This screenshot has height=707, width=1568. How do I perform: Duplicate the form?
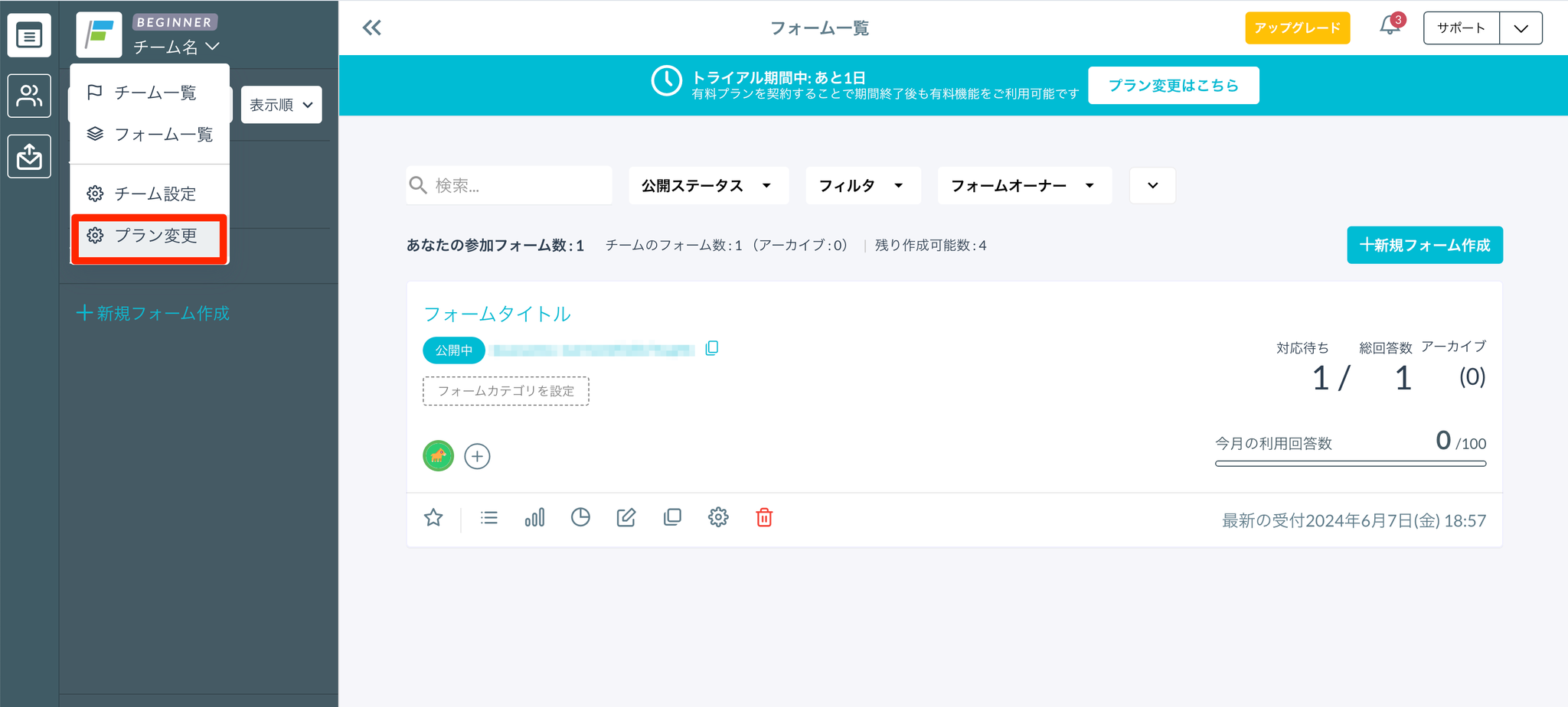click(x=672, y=518)
